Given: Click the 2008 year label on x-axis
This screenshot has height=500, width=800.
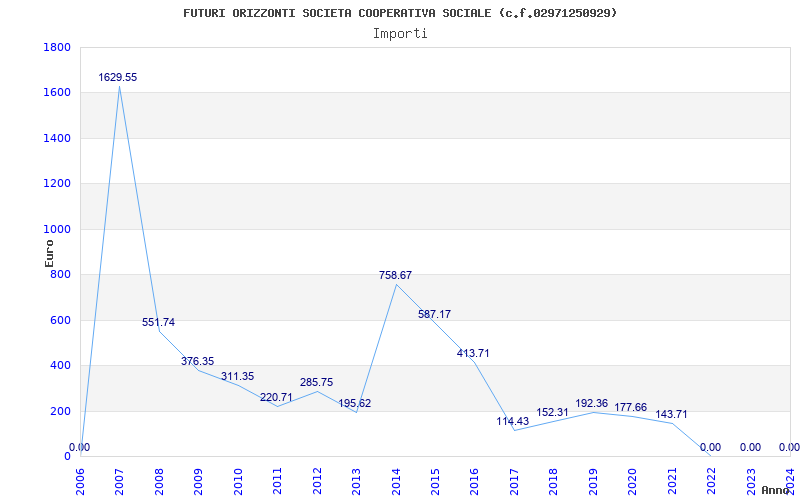Looking at the screenshot, I should (x=159, y=482).
